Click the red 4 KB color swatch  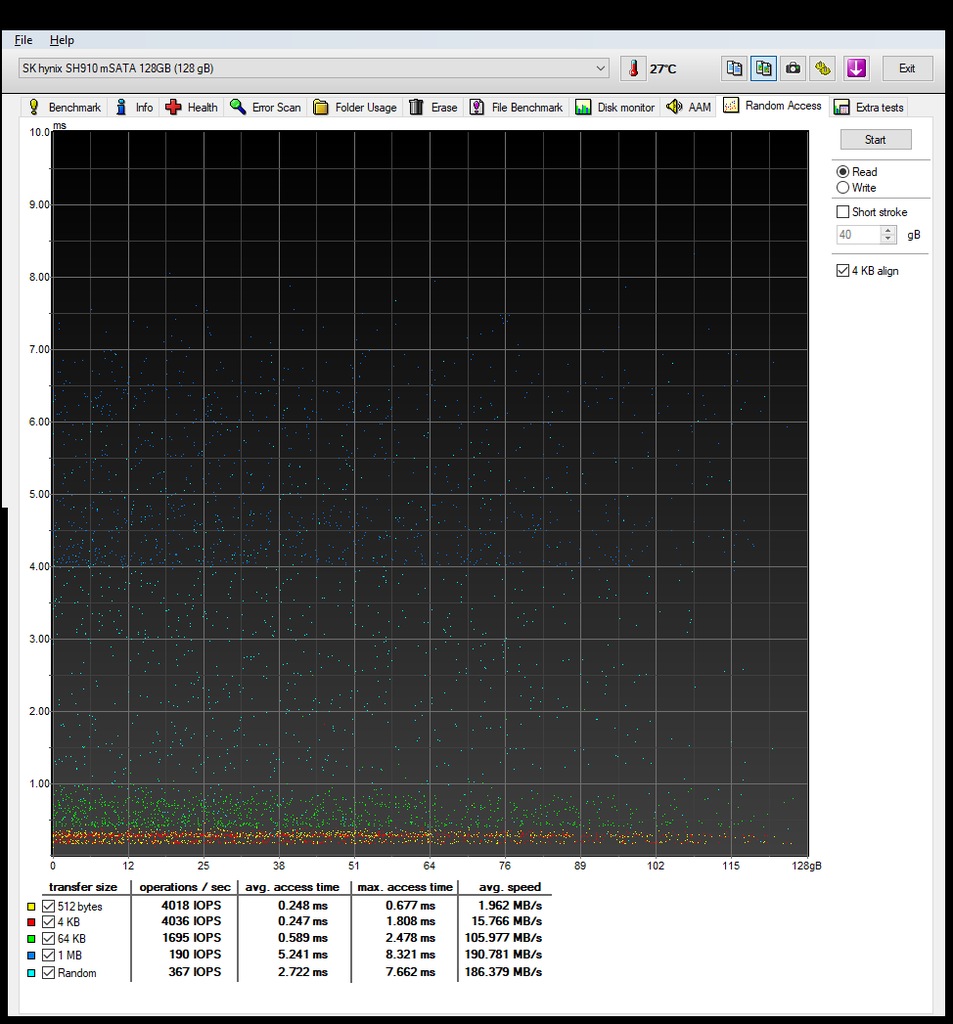(31, 922)
